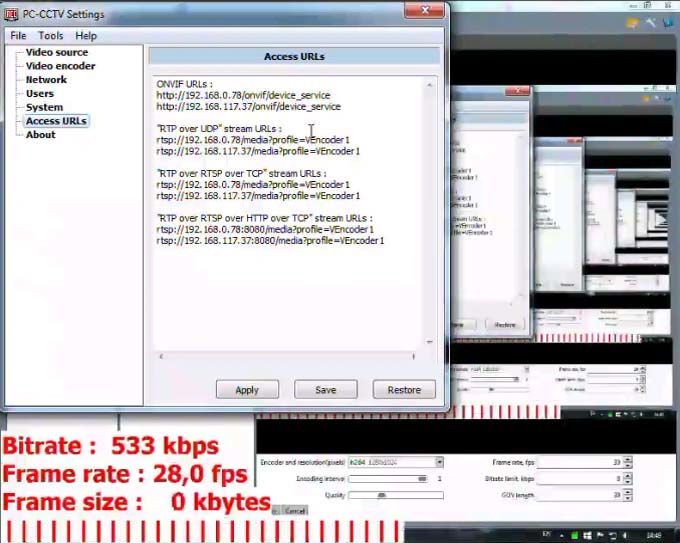Click the Frame size 0 kbytes overlay text

137,502
